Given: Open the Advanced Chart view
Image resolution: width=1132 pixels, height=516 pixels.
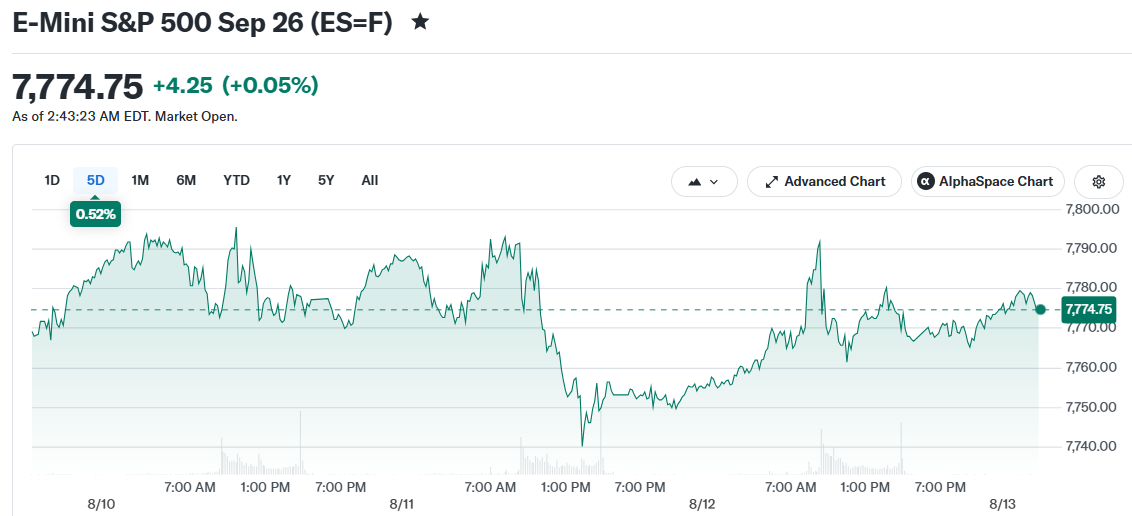Looking at the screenshot, I should point(824,182).
